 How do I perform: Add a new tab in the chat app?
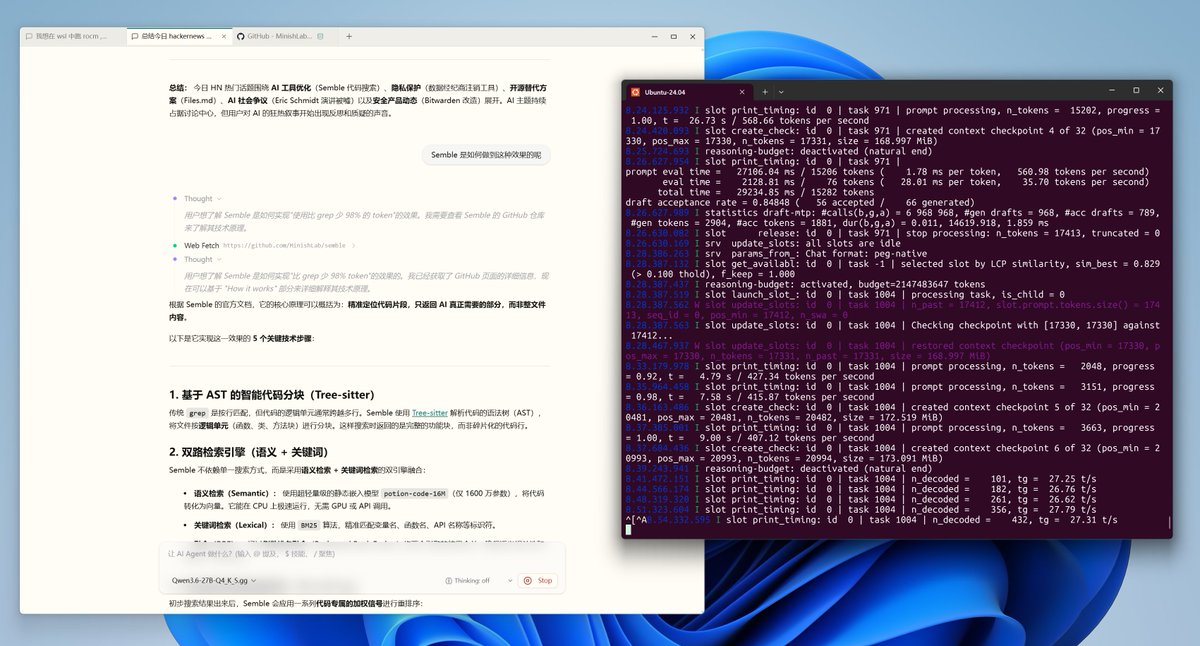pyautogui.click(x=349, y=36)
